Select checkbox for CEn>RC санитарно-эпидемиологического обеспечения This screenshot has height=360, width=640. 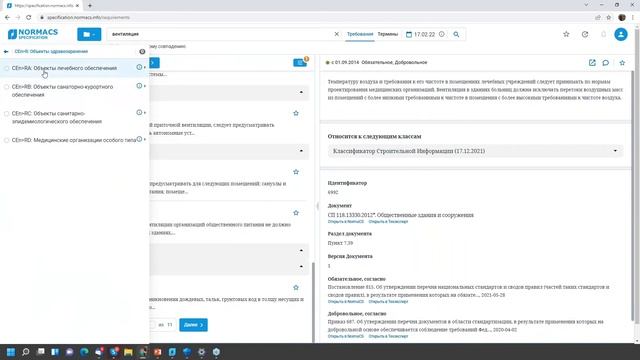6,113
